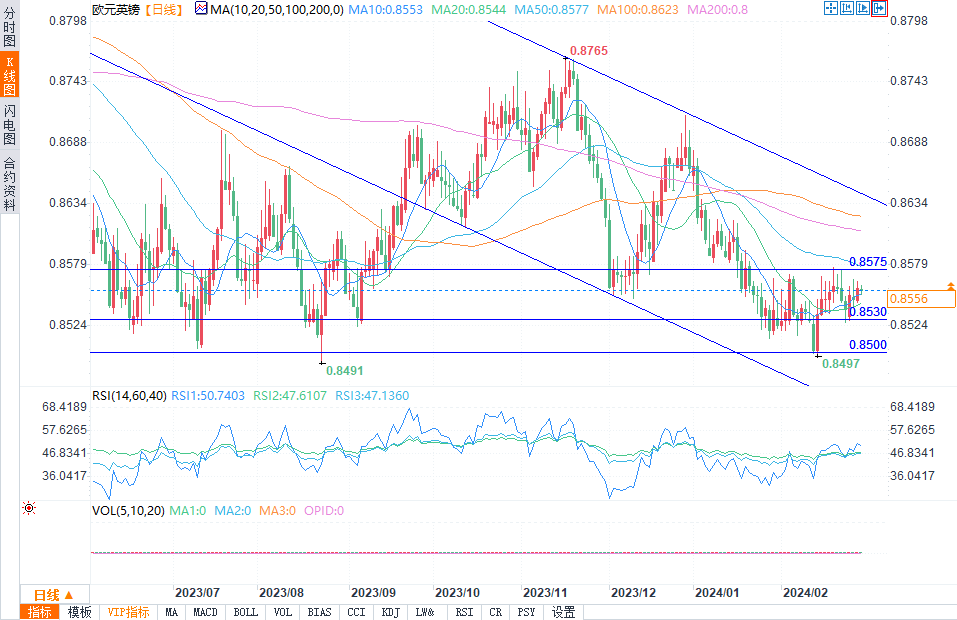Select the LW& indicator button
The image size is (957, 620).
click(425, 612)
